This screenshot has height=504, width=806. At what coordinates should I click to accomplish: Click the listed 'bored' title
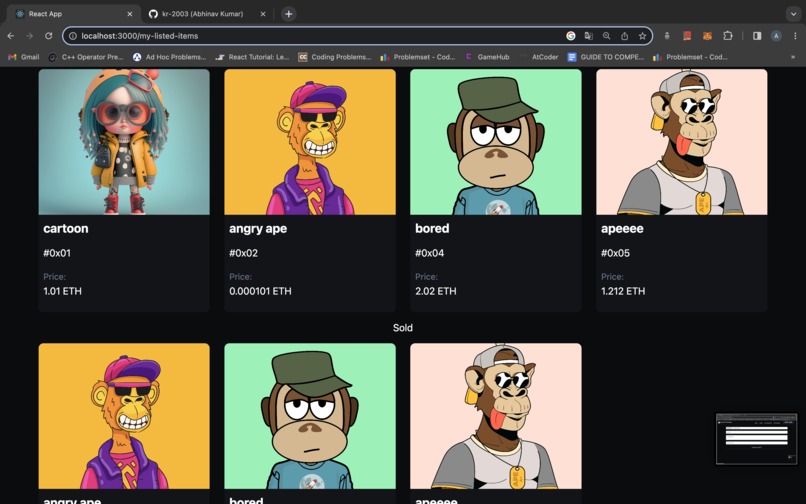[432, 228]
